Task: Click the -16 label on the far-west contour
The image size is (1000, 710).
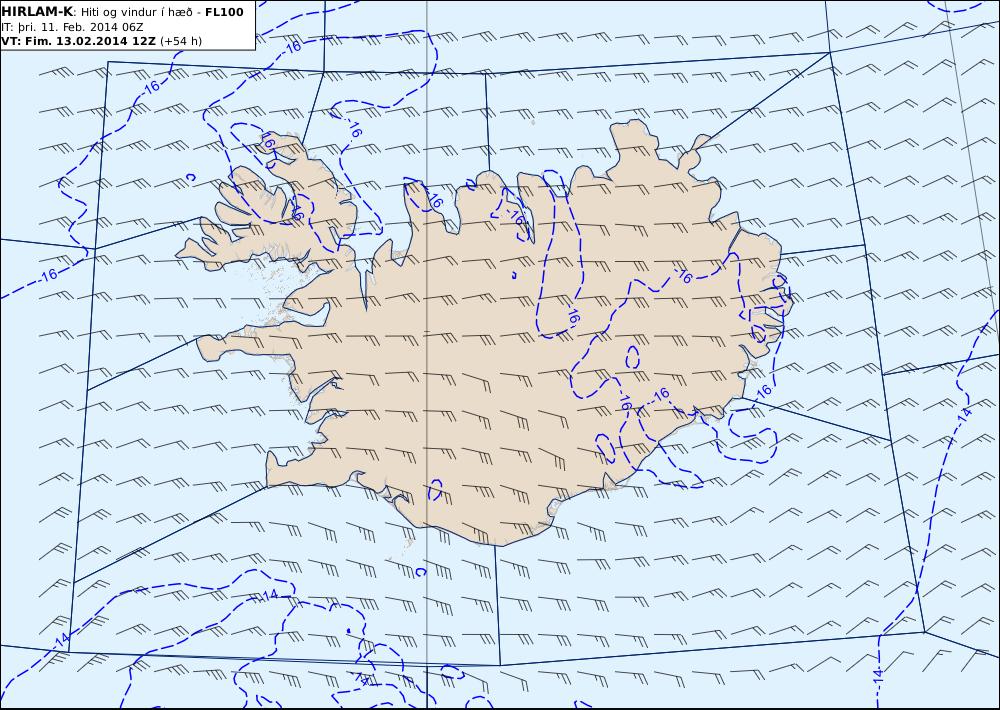Action: [48, 276]
